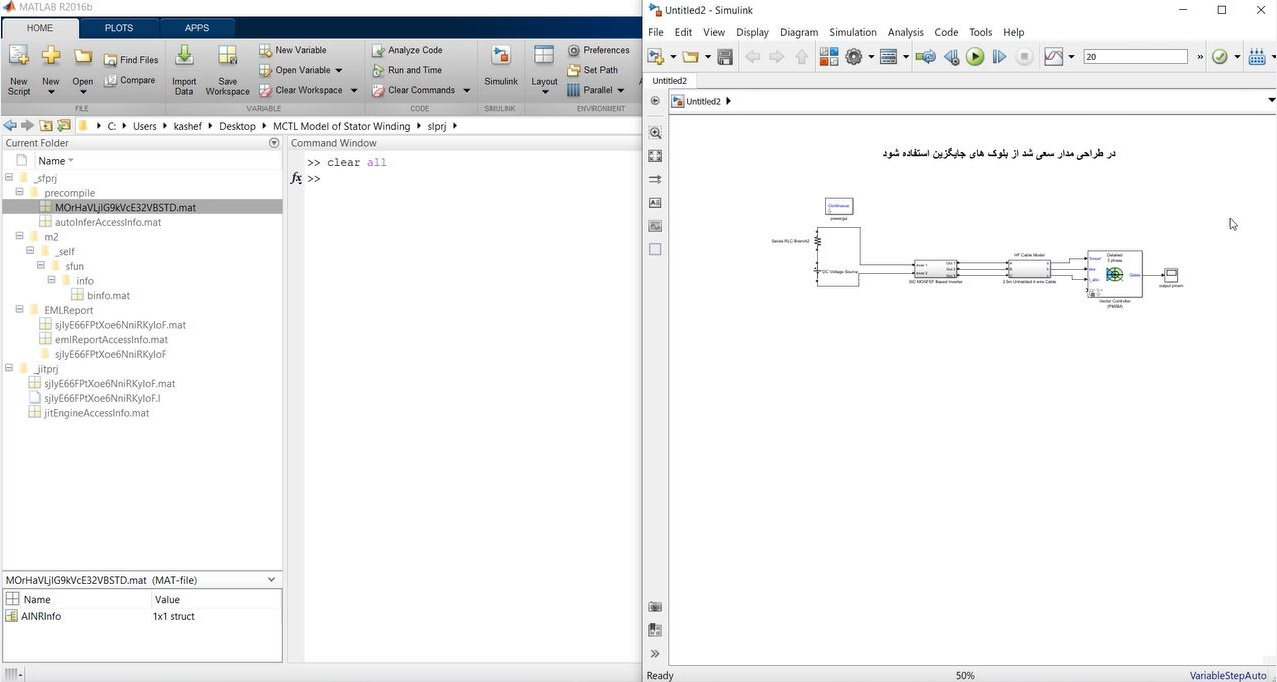Click the 'Desktop' segment in the path bar
Screen dimensions: 1277x682
237,126
